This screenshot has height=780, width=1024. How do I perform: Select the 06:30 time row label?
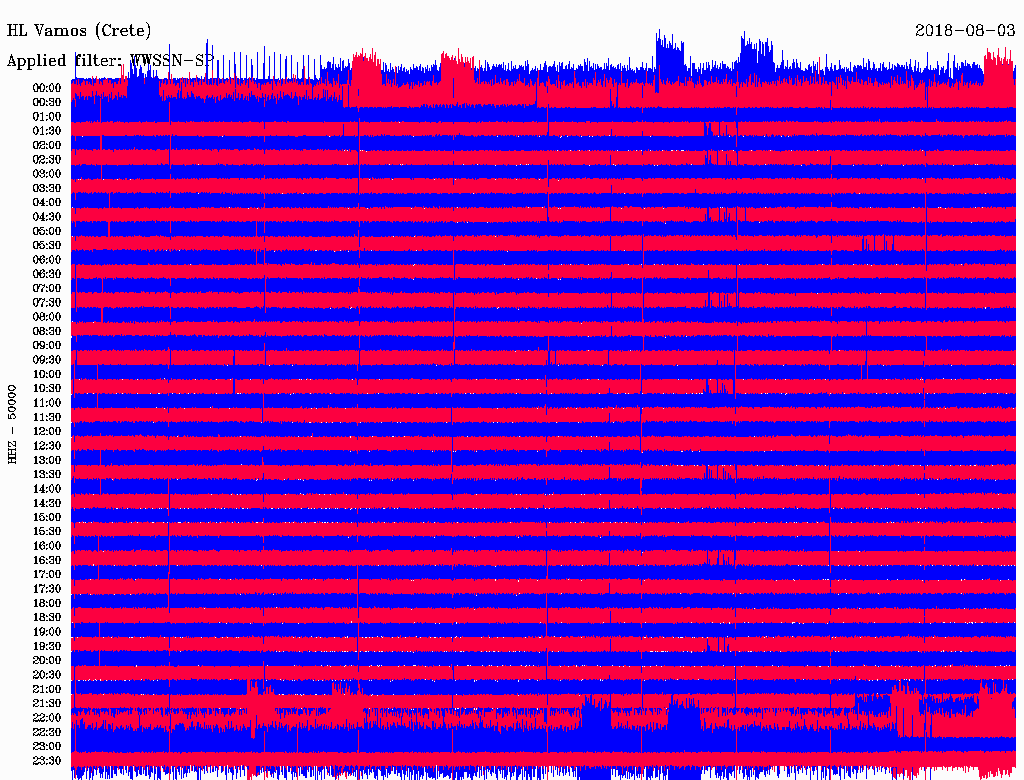pos(47,274)
